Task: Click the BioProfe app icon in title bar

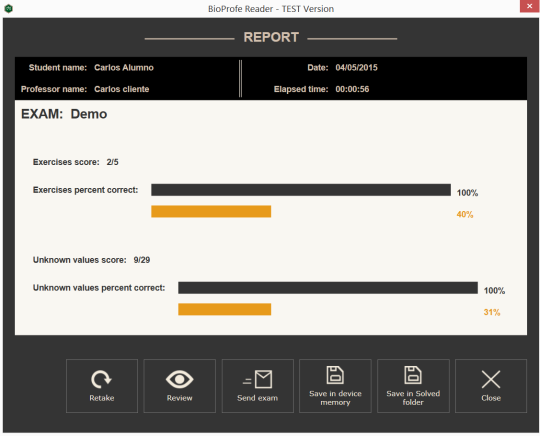Action: click(9, 9)
